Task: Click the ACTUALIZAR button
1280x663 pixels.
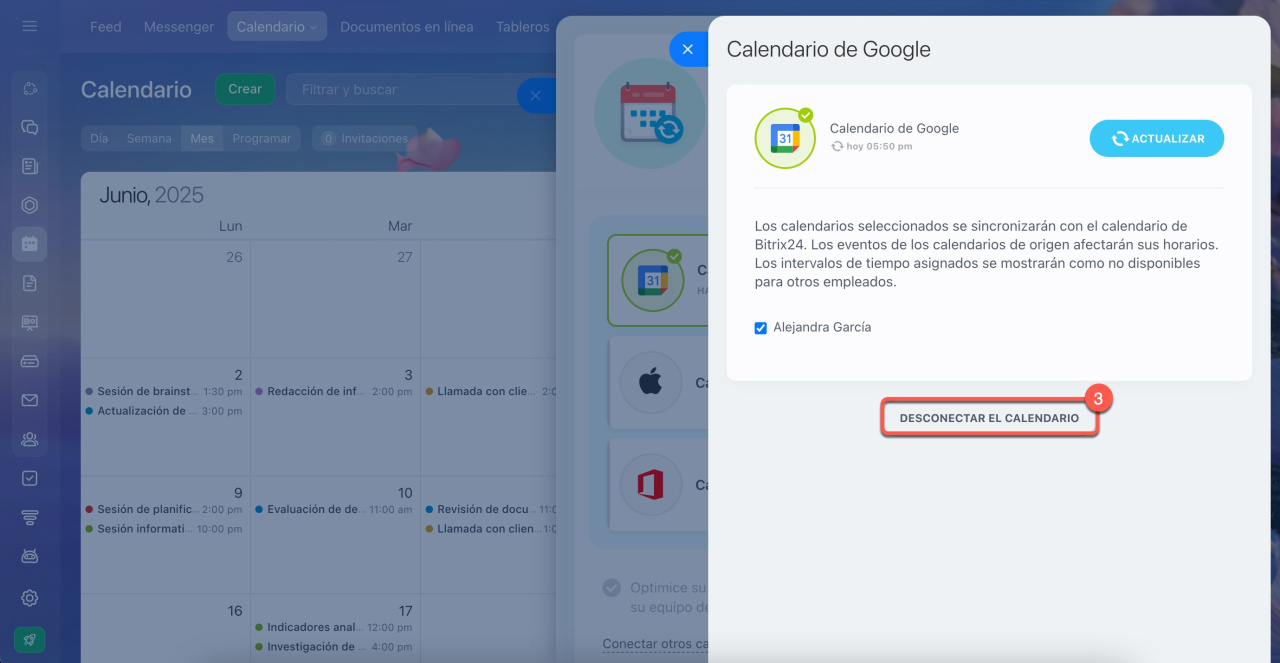Action: [1157, 139]
